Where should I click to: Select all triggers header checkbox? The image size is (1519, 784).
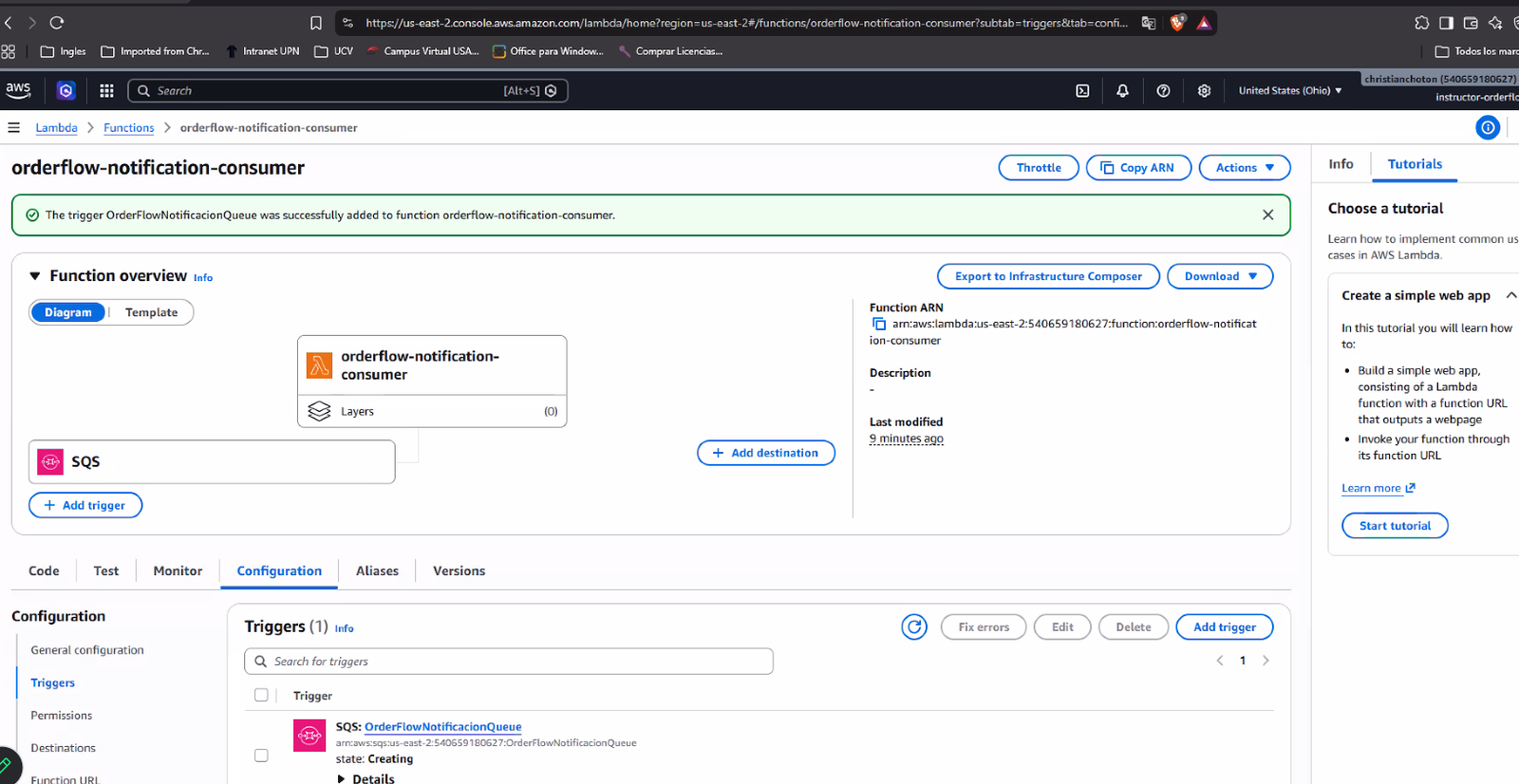pyautogui.click(x=261, y=695)
